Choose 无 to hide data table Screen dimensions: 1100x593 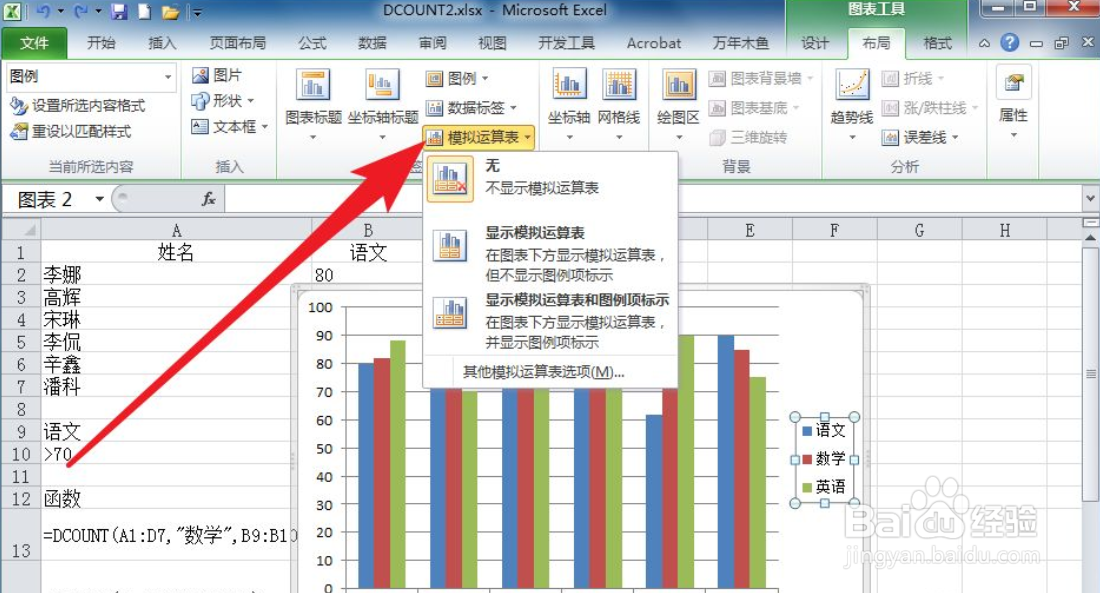(x=550, y=179)
